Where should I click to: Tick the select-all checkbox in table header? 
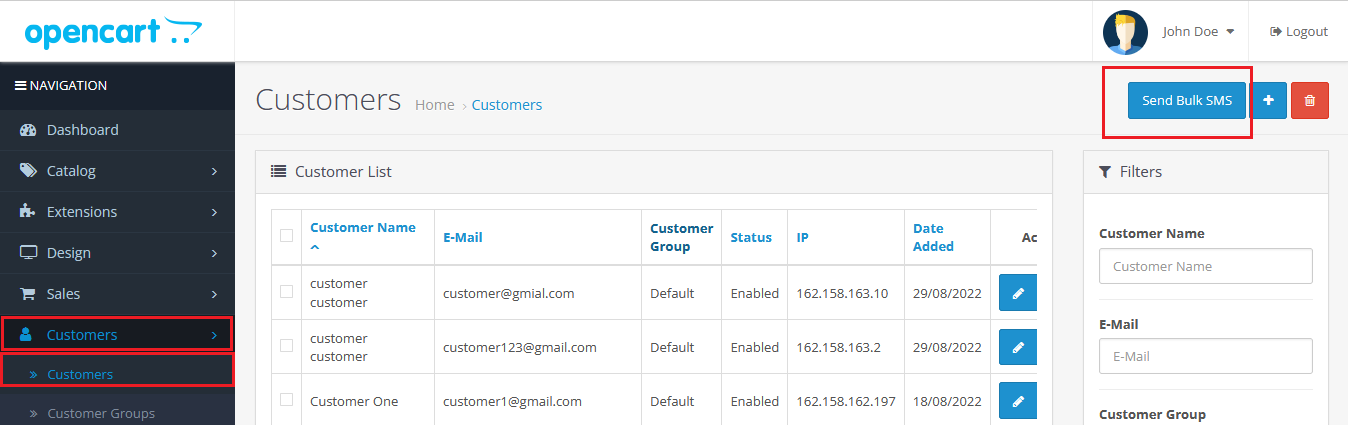(287, 236)
